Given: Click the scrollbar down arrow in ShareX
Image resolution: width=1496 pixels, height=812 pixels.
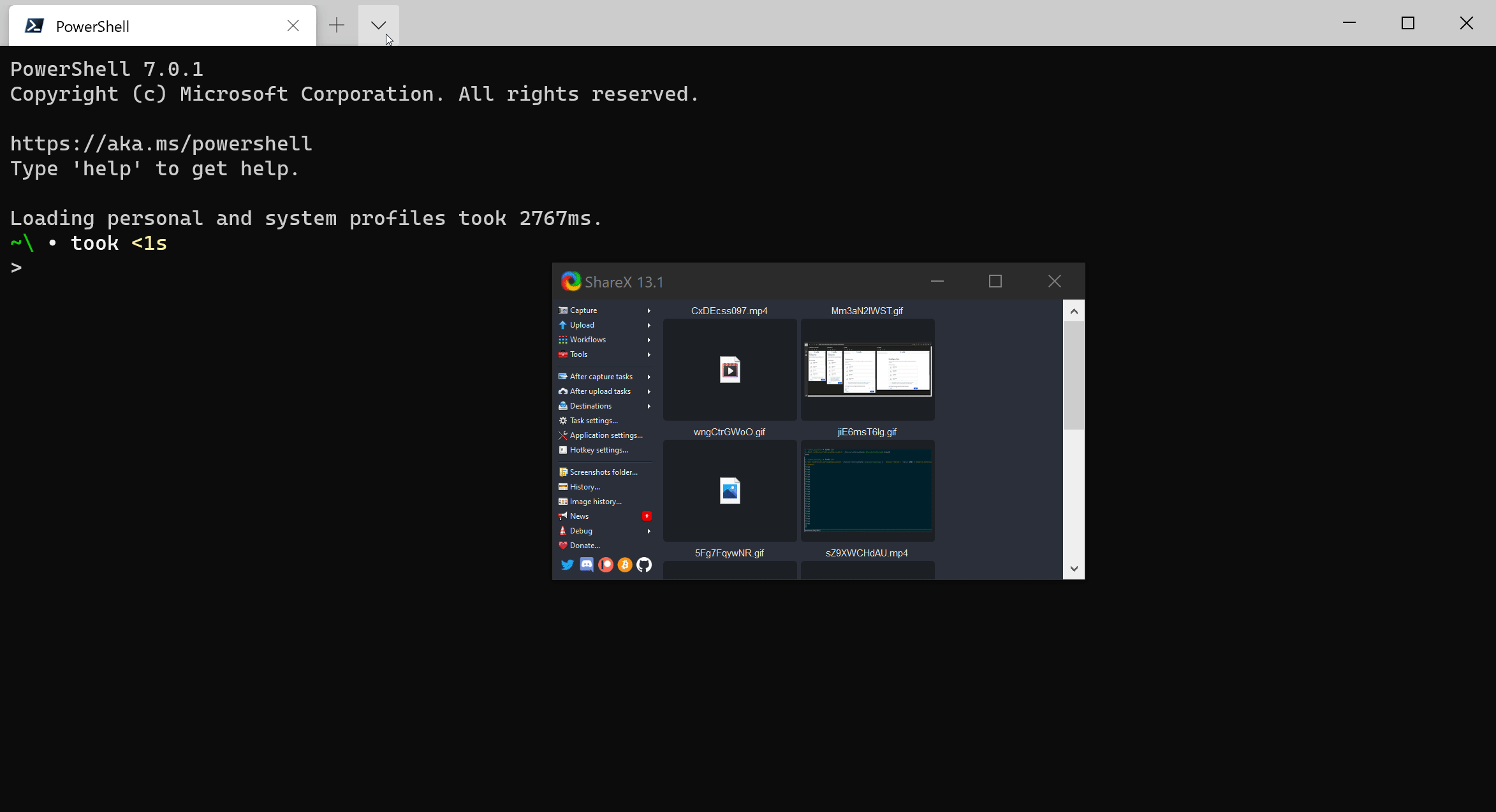Looking at the screenshot, I should coord(1074,569).
